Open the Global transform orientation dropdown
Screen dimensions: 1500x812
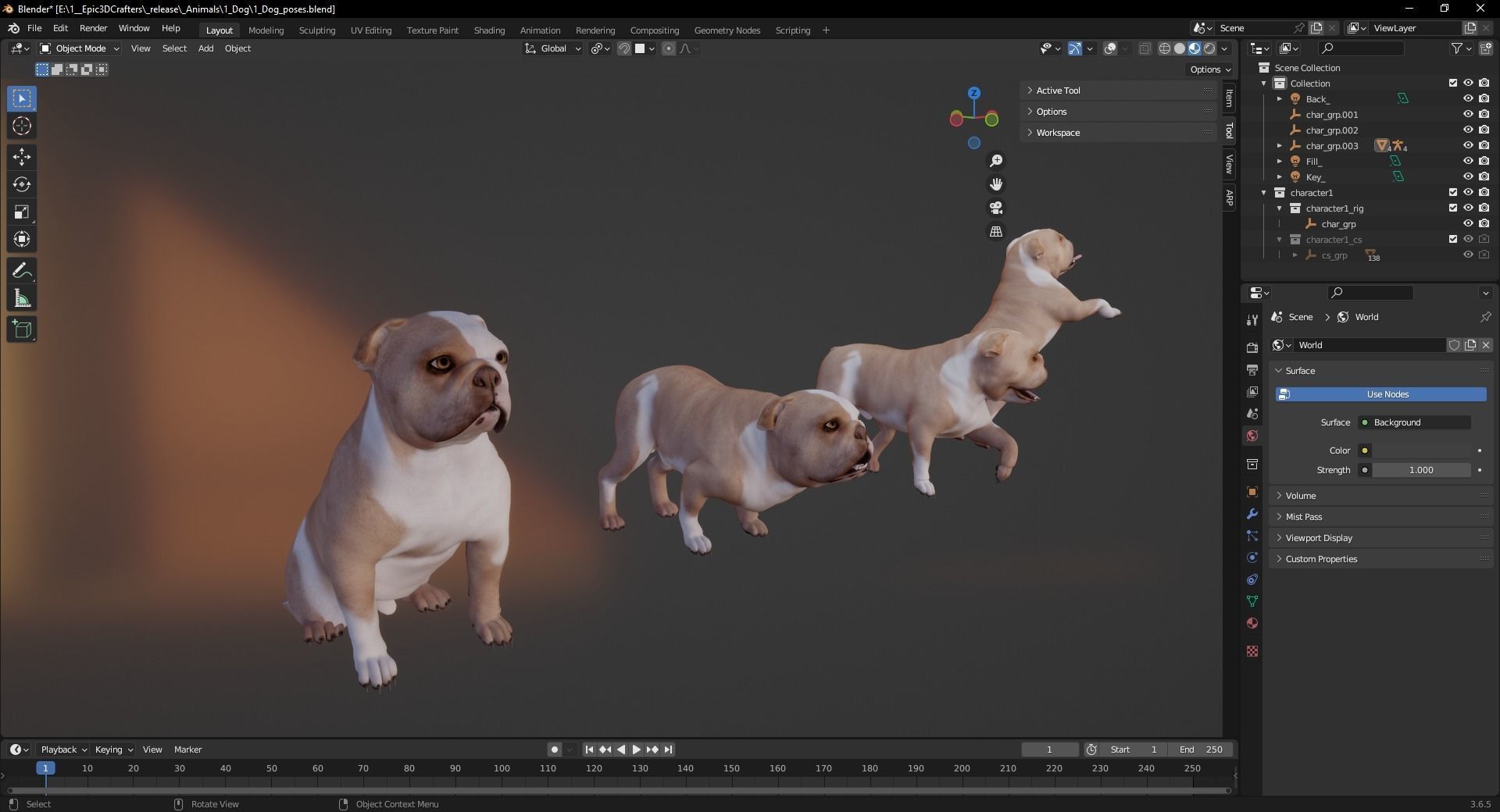(x=553, y=48)
